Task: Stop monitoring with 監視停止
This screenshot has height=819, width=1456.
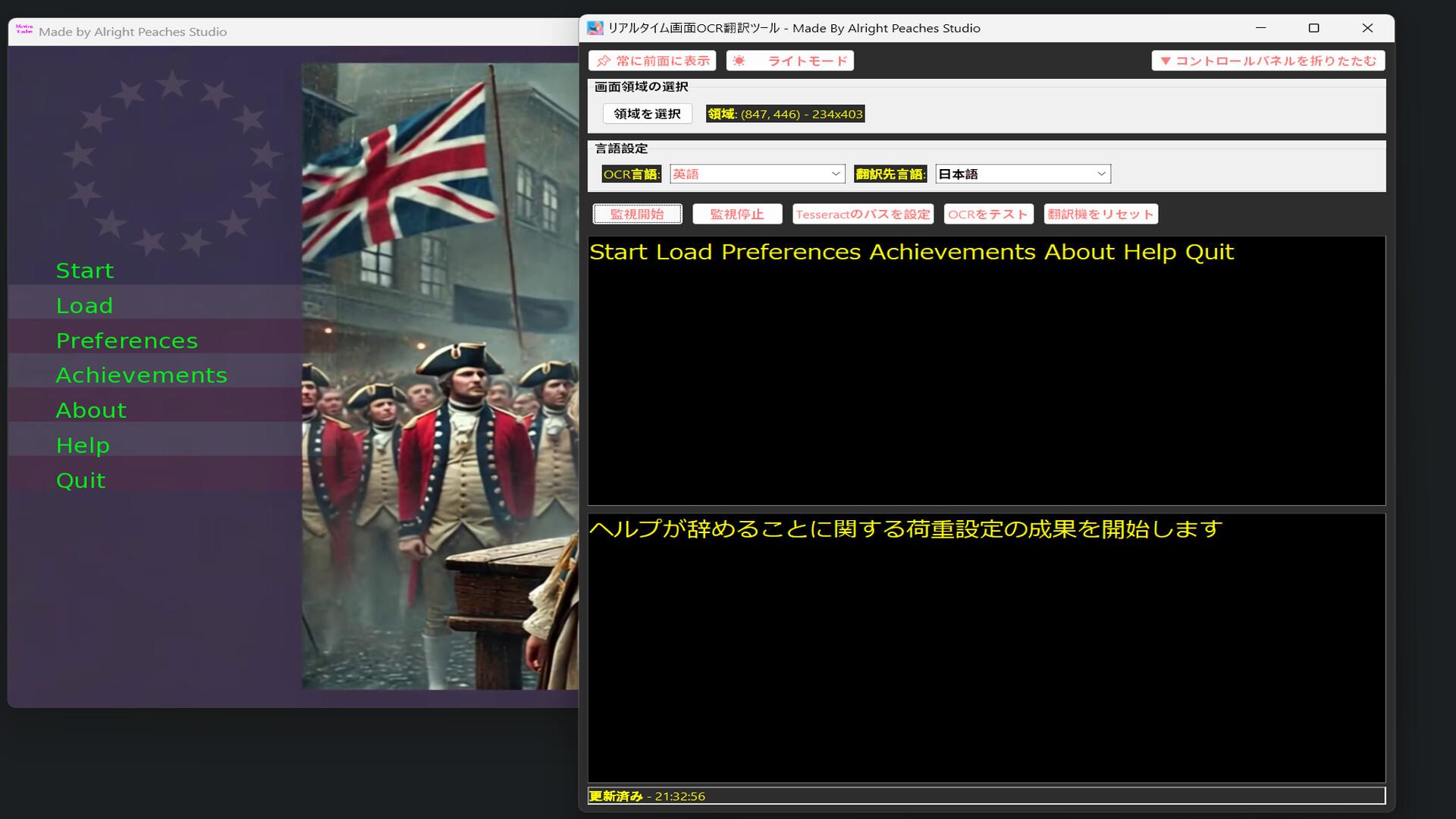Action: coord(738,214)
